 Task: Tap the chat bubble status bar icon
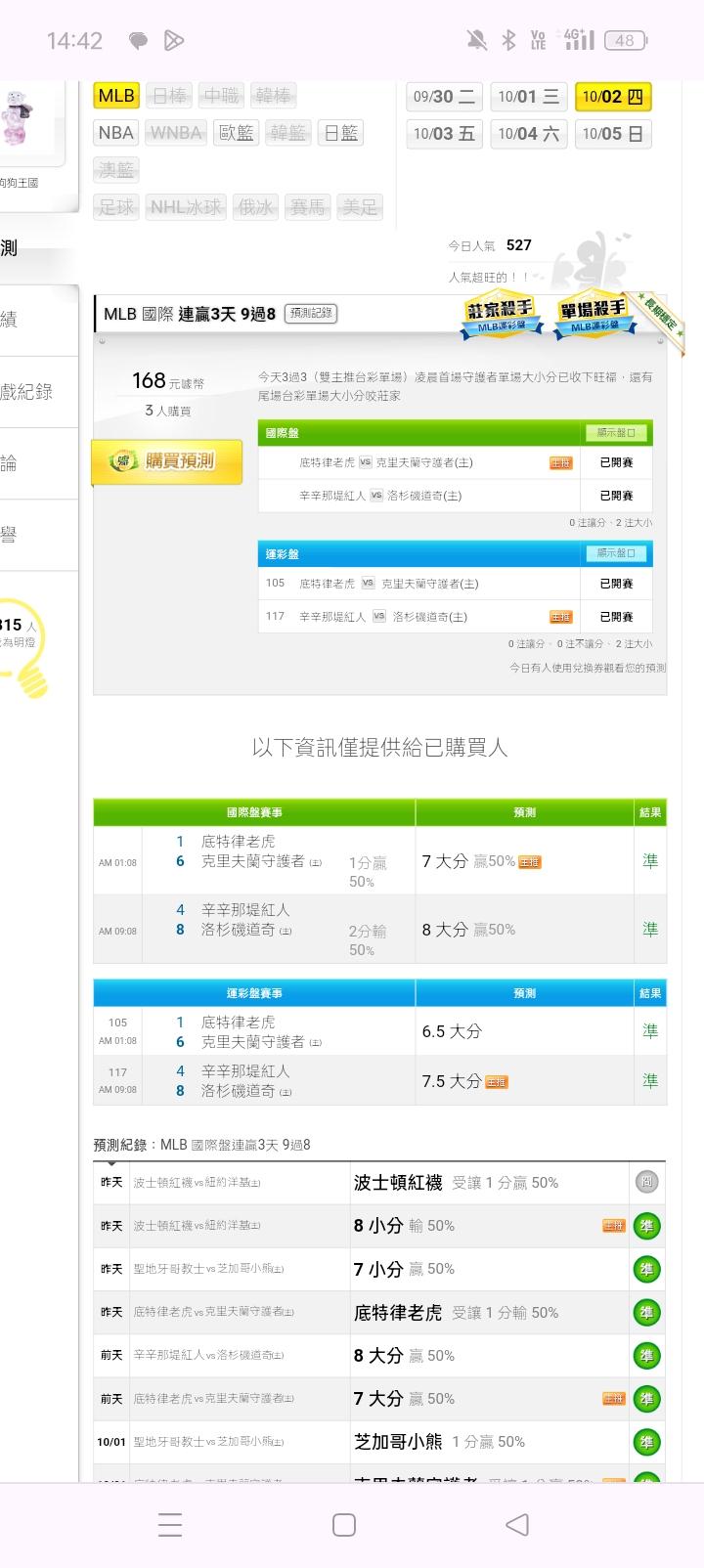click(139, 41)
